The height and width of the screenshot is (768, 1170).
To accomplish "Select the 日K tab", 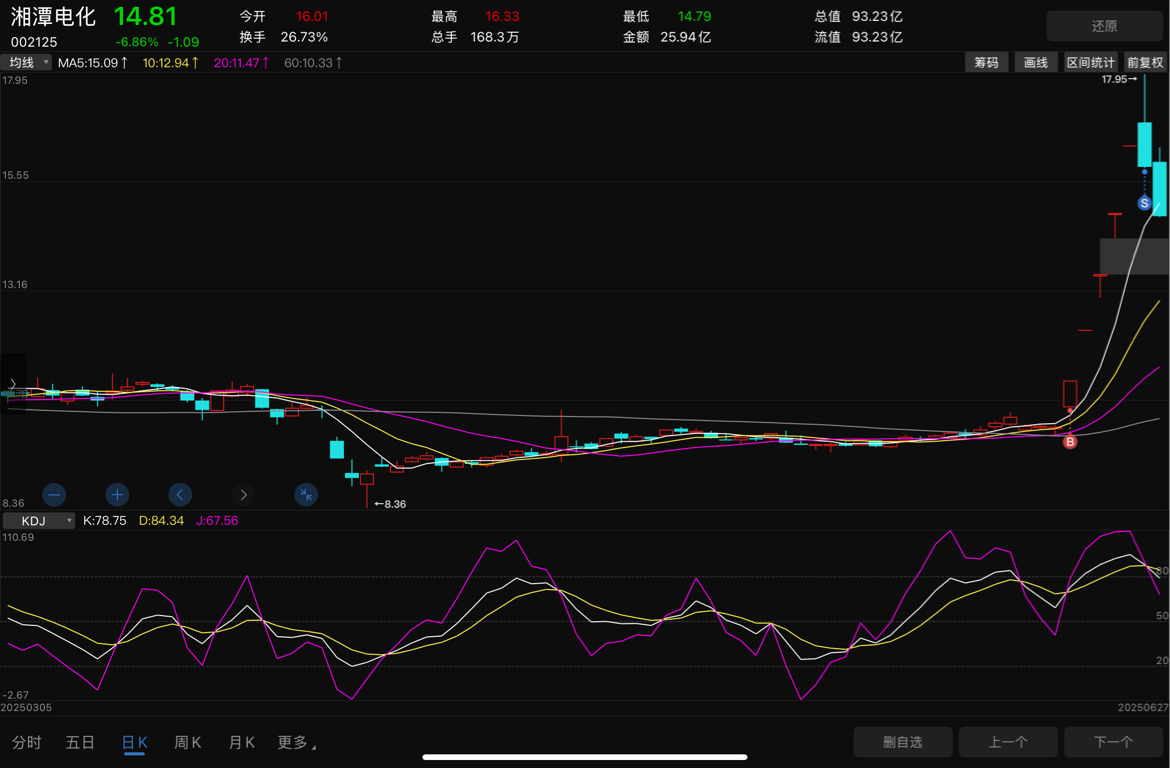I will 134,742.
